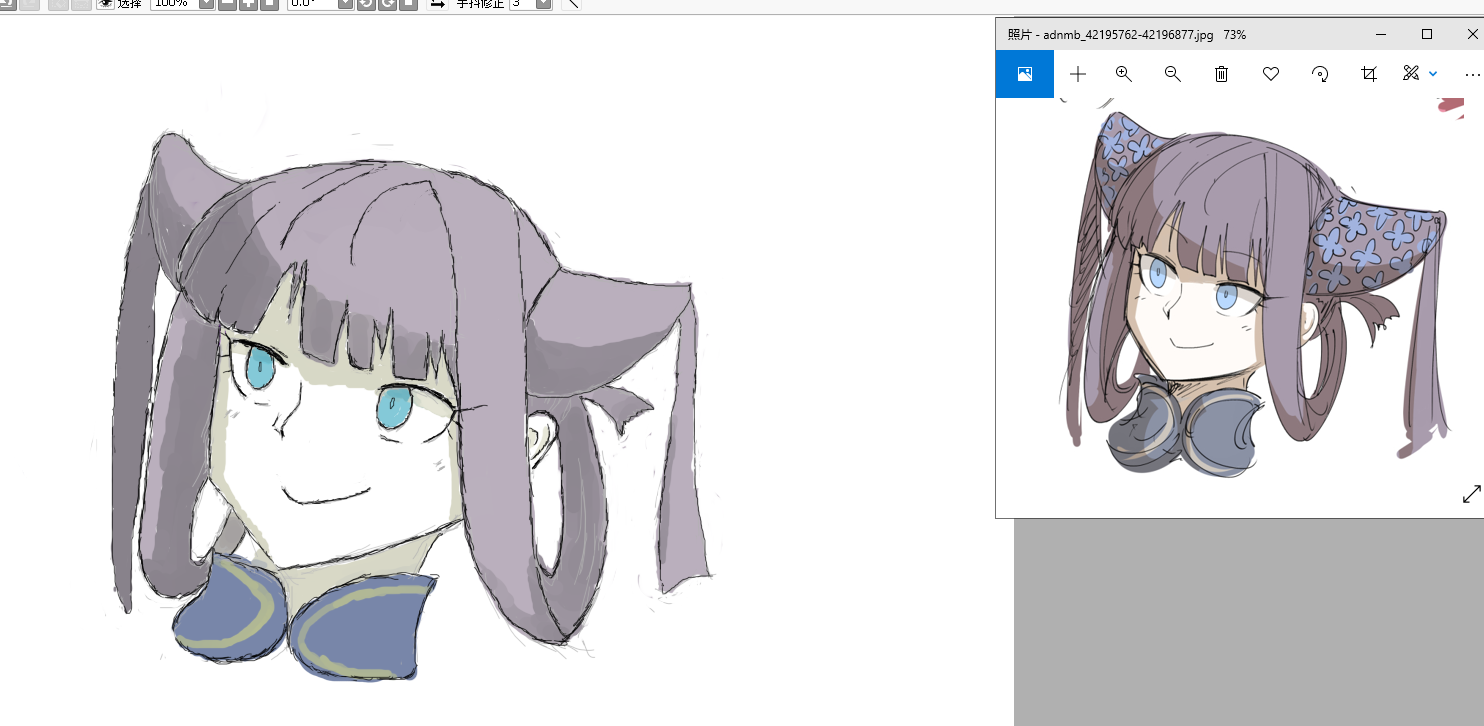This screenshot has width=1484, height=726.
Task: Click the 手抖修正 label in the paint toolbar
Action: coord(480,3)
